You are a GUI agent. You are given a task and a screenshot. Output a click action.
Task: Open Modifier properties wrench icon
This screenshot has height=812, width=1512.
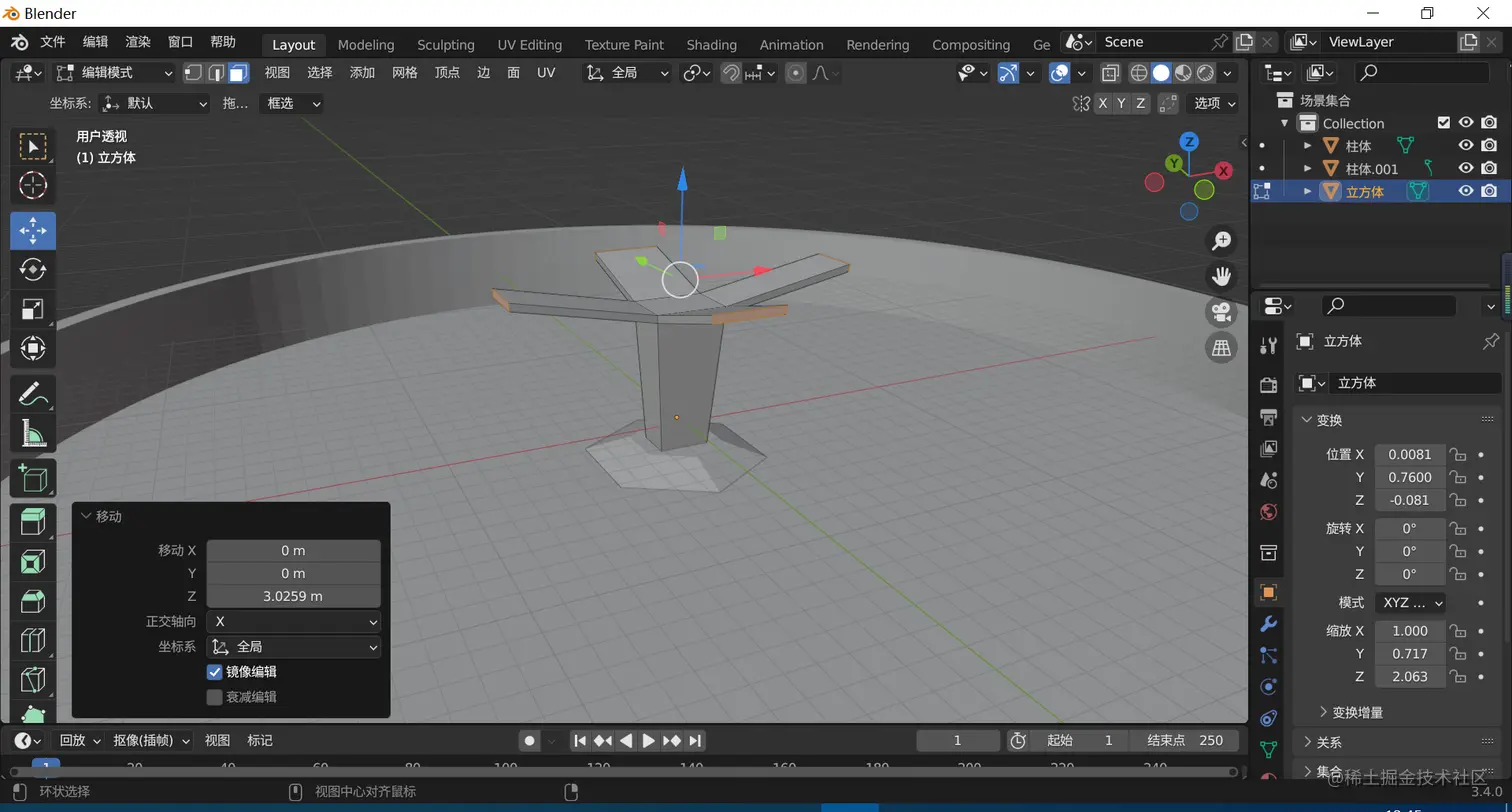1269,624
